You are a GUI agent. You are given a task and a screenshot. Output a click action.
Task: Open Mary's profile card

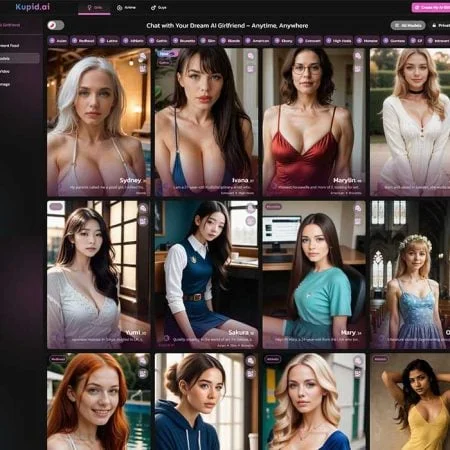pyautogui.click(x=314, y=275)
